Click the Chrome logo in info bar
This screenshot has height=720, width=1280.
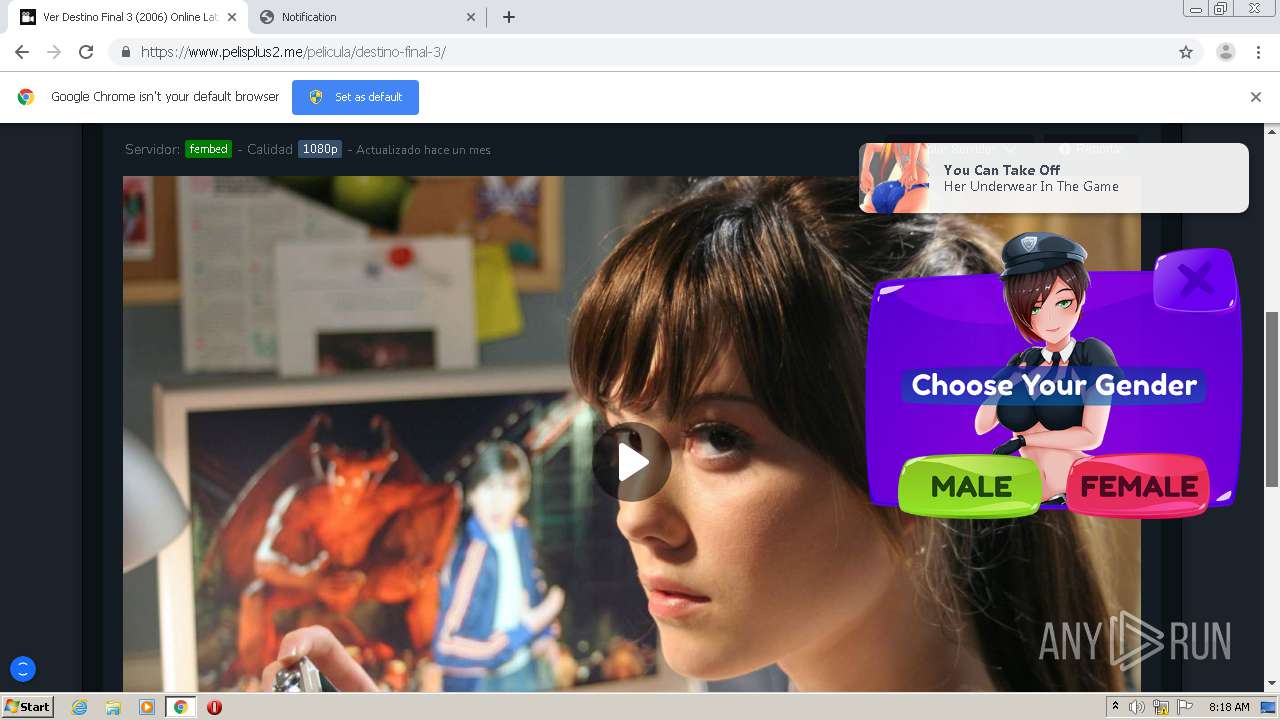click(26, 97)
